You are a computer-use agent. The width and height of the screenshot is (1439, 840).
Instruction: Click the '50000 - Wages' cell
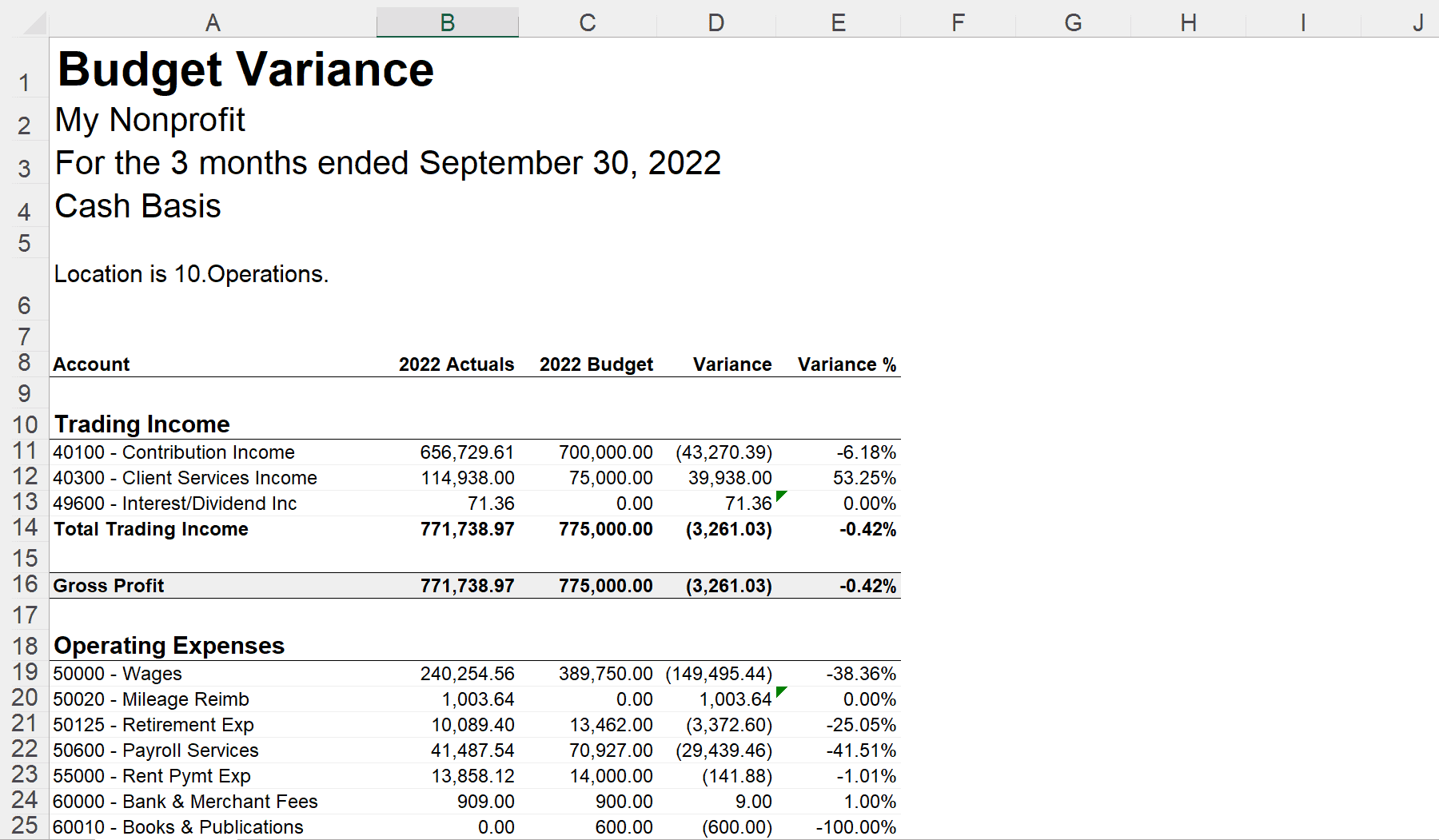pos(118,674)
